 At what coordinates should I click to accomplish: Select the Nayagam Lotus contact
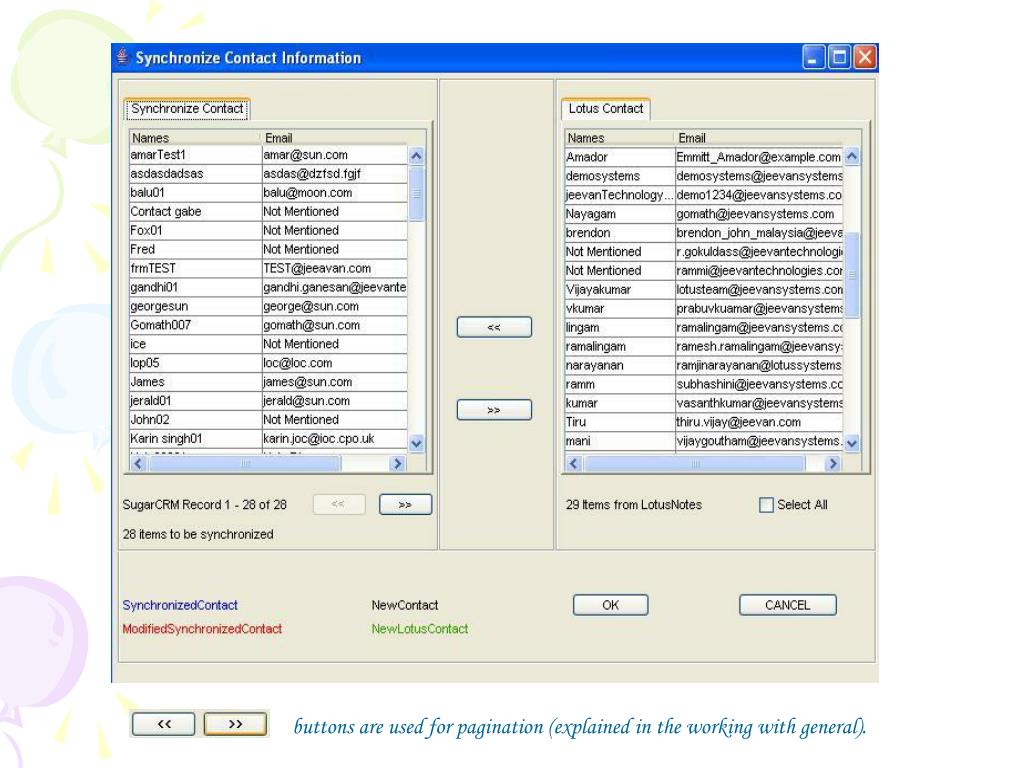pyautogui.click(x=704, y=214)
